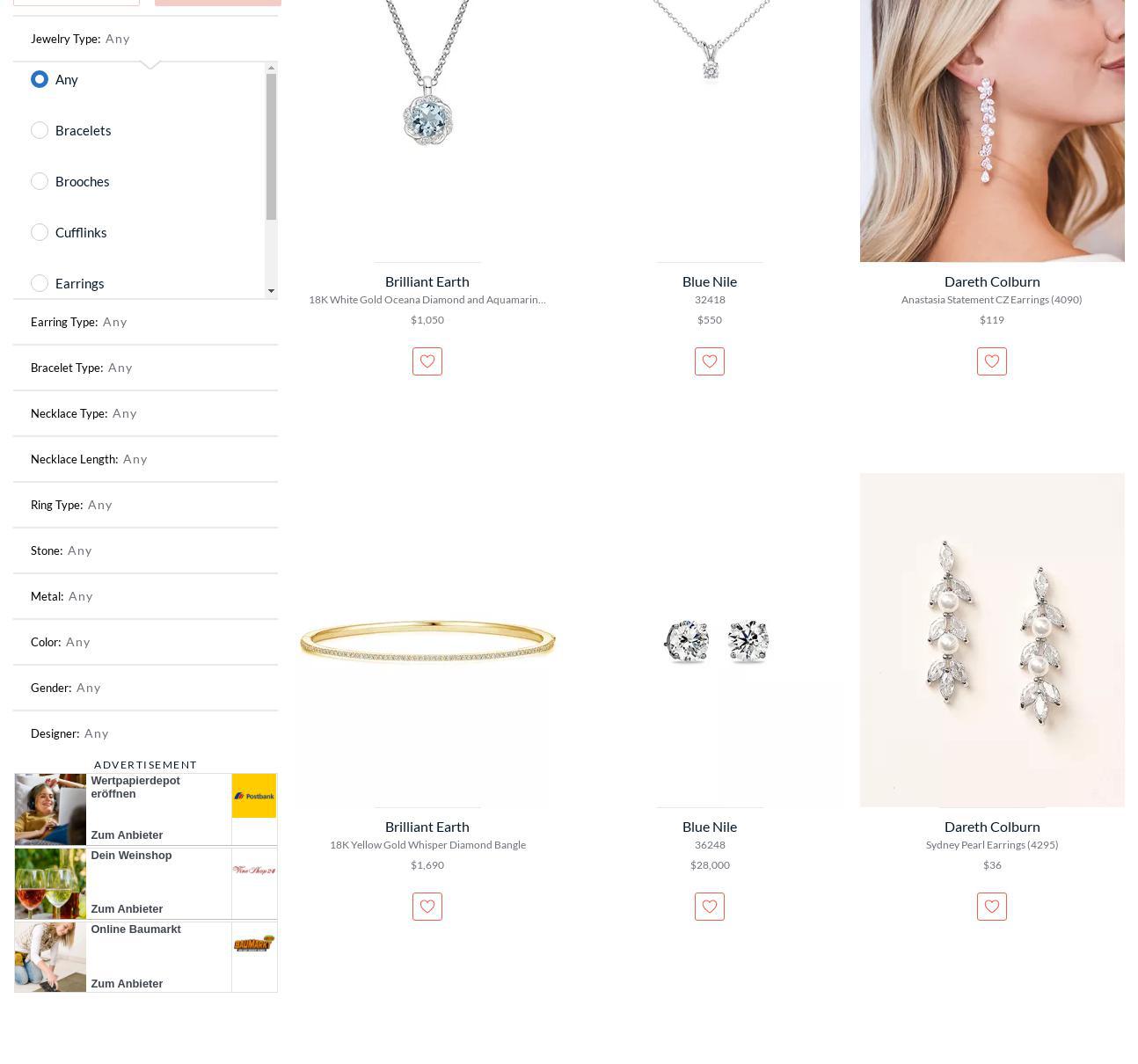The height and width of the screenshot is (1064, 1138).
Task: Expand the Metal filter section
Action: pyautogui.click(x=145, y=596)
